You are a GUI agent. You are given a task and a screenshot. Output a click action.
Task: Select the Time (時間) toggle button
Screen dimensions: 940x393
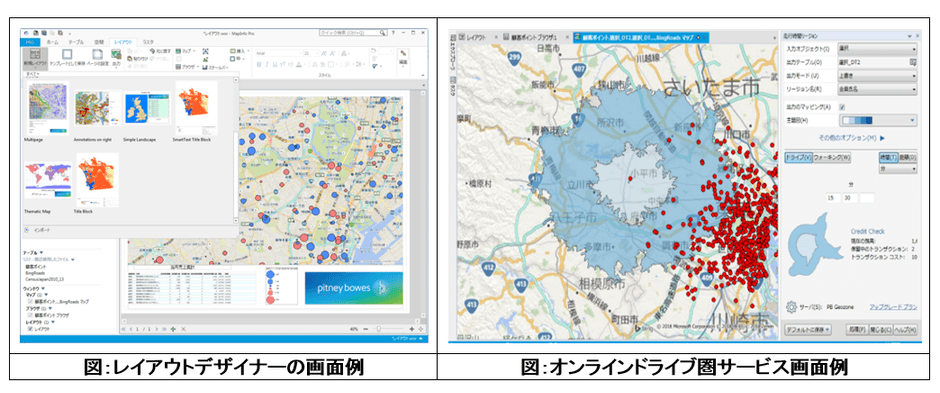[889, 157]
